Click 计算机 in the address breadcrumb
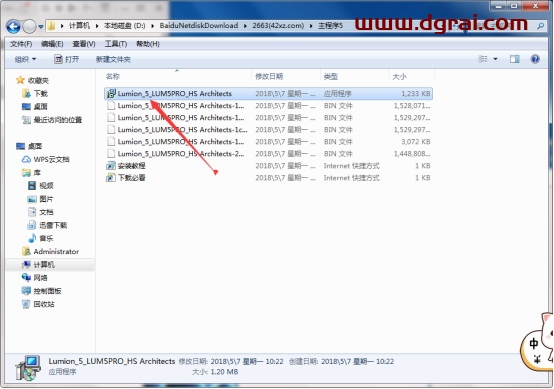 click(79, 26)
